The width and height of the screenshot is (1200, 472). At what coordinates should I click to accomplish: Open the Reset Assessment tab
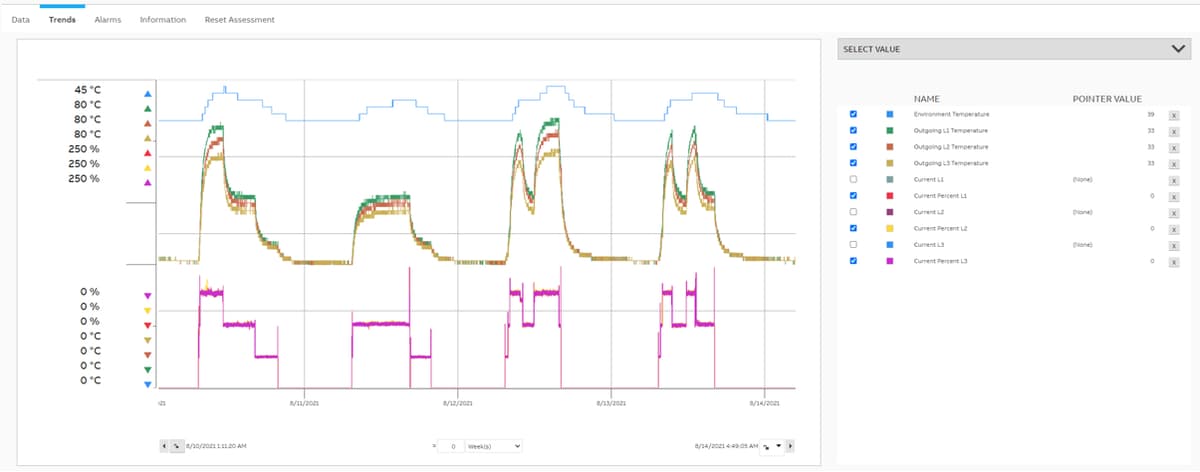(239, 20)
